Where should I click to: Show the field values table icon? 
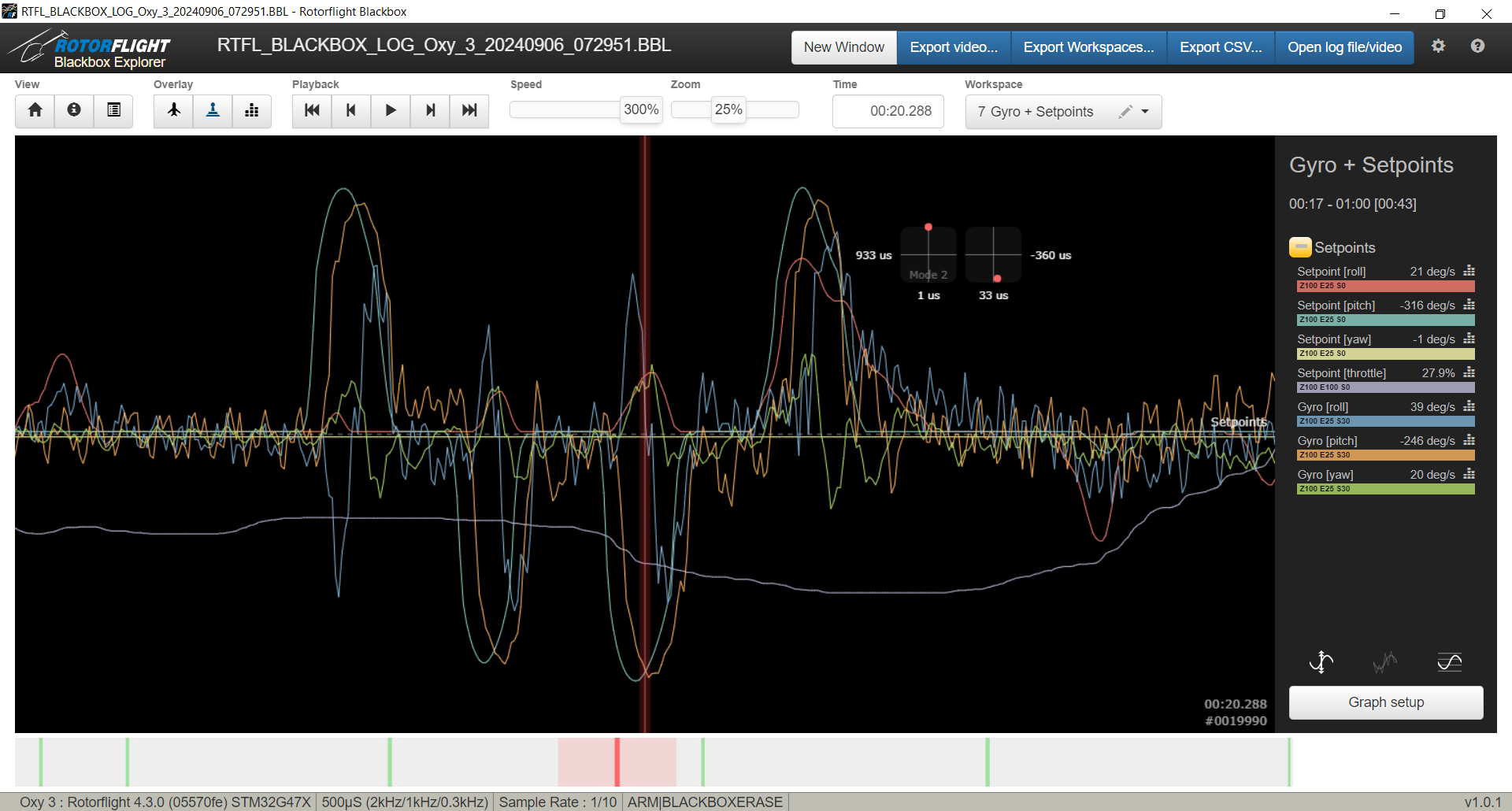point(113,110)
